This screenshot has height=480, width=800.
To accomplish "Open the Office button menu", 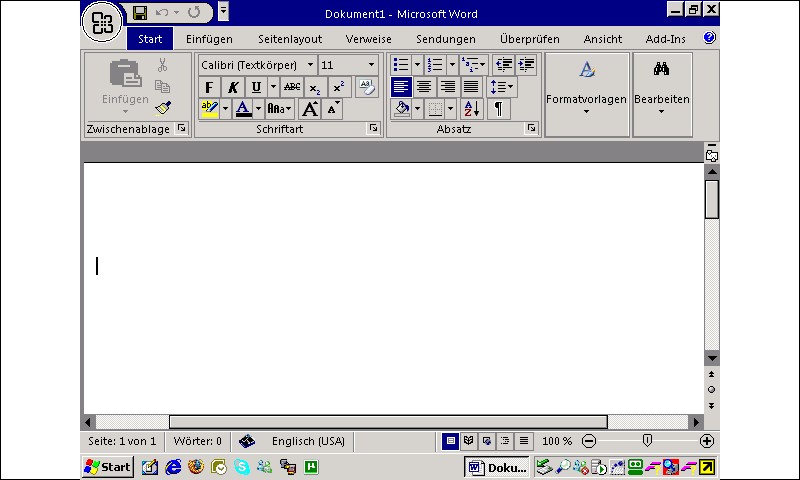I will click(102, 22).
